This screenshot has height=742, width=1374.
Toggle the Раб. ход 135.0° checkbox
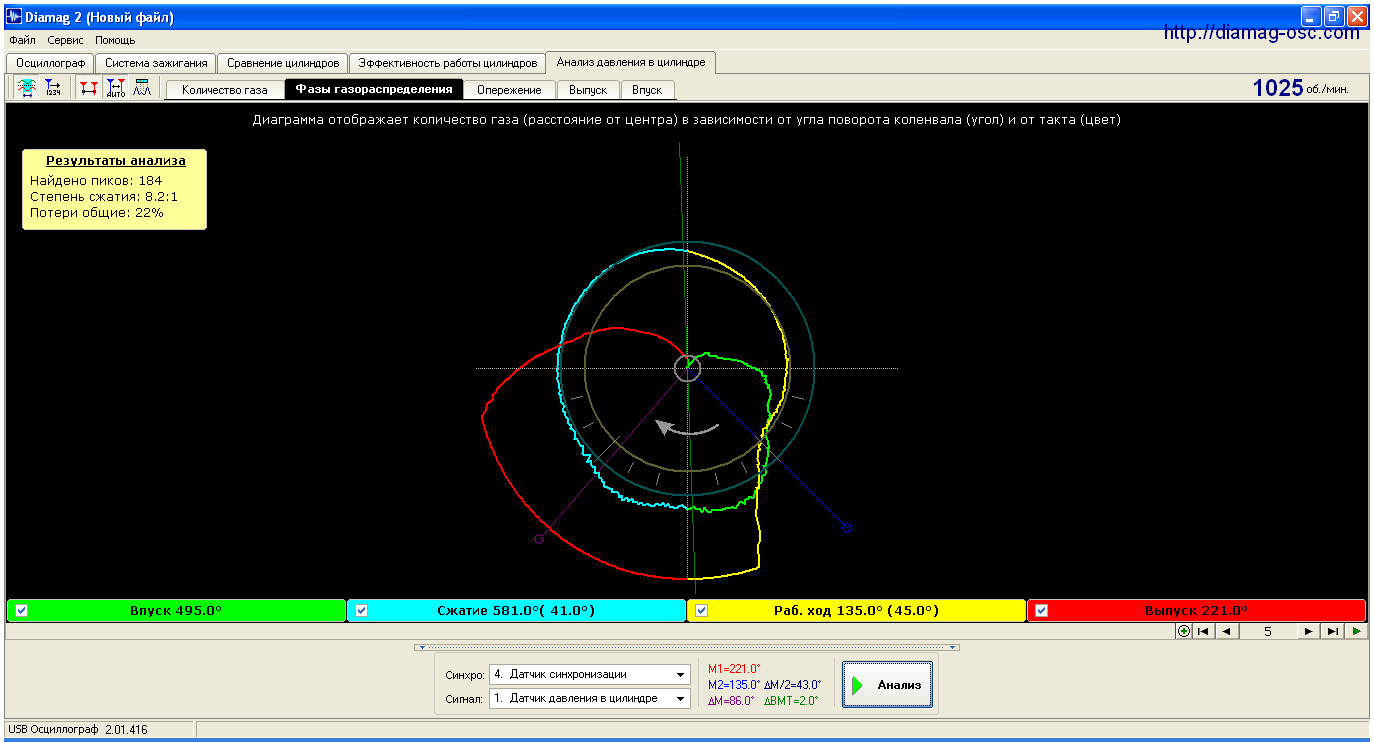702,611
